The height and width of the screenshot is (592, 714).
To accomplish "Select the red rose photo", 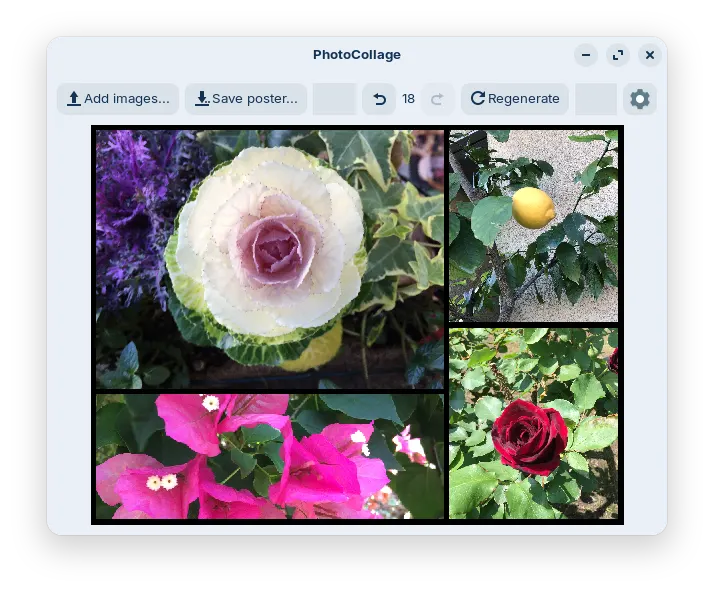I will [x=533, y=424].
